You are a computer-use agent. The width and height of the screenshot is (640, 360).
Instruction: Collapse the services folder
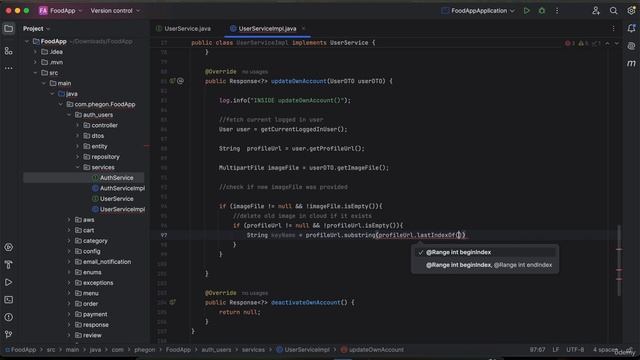point(78,167)
